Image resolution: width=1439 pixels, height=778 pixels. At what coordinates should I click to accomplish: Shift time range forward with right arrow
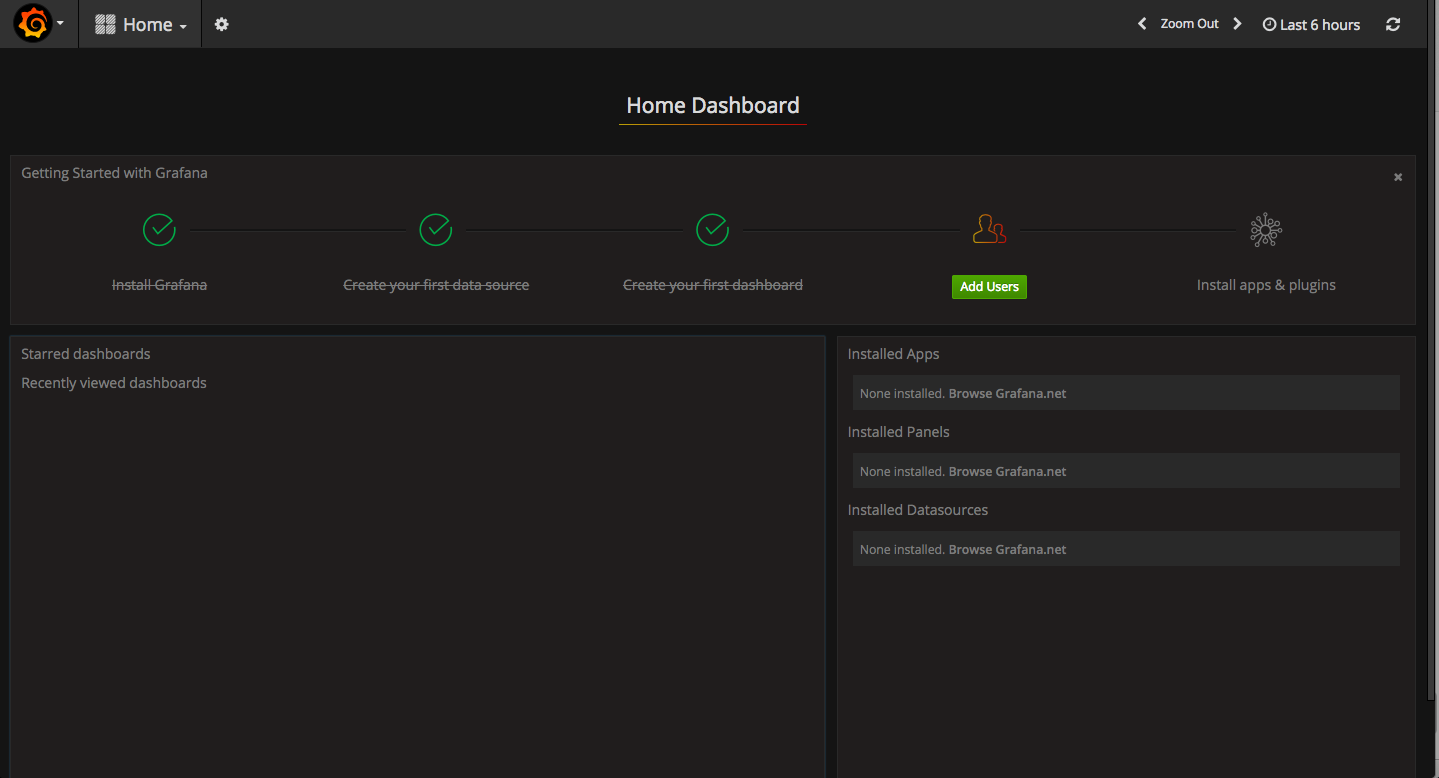[1237, 24]
